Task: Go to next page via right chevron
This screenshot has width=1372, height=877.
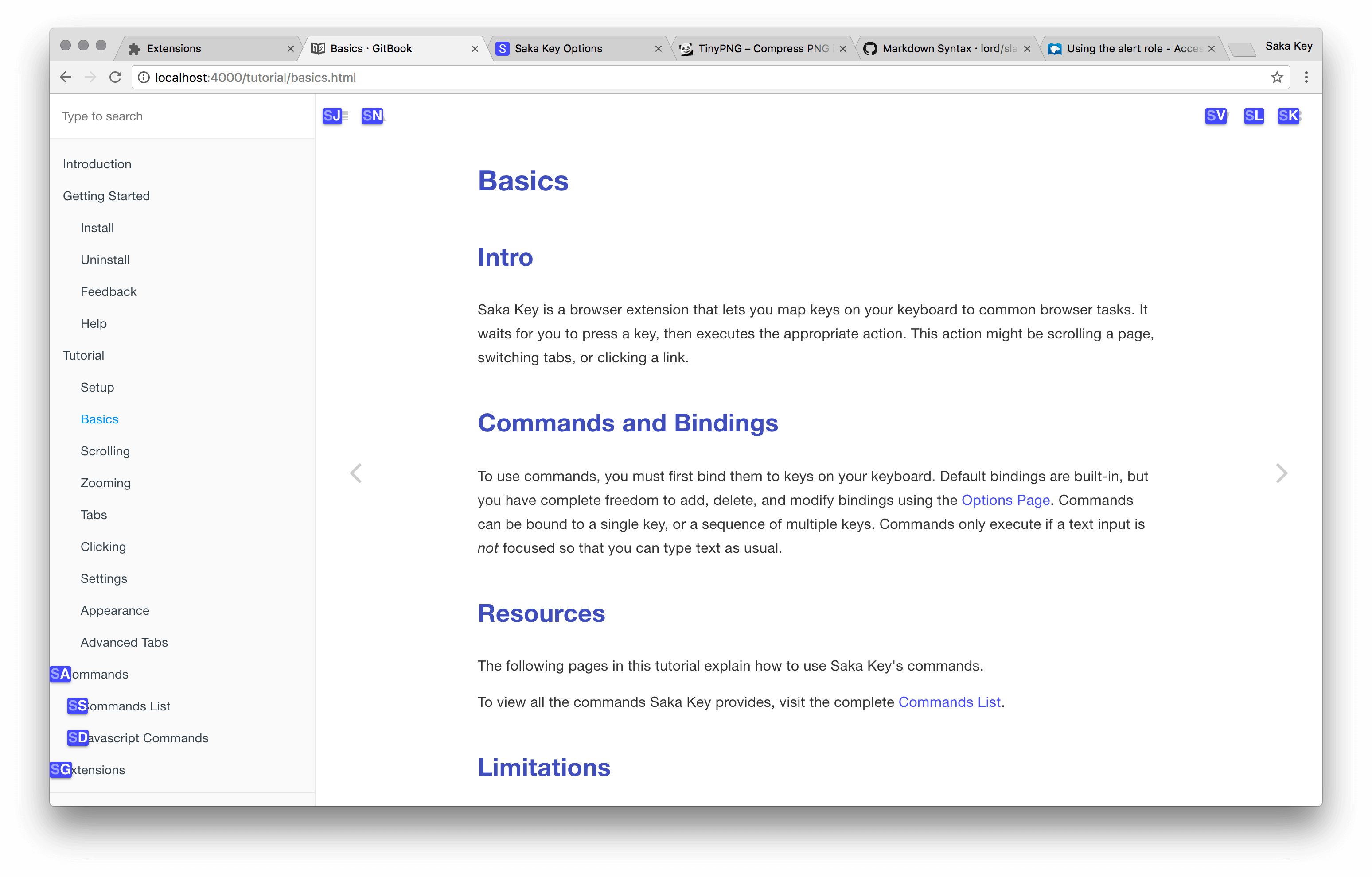Action: [x=1282, y=473]
